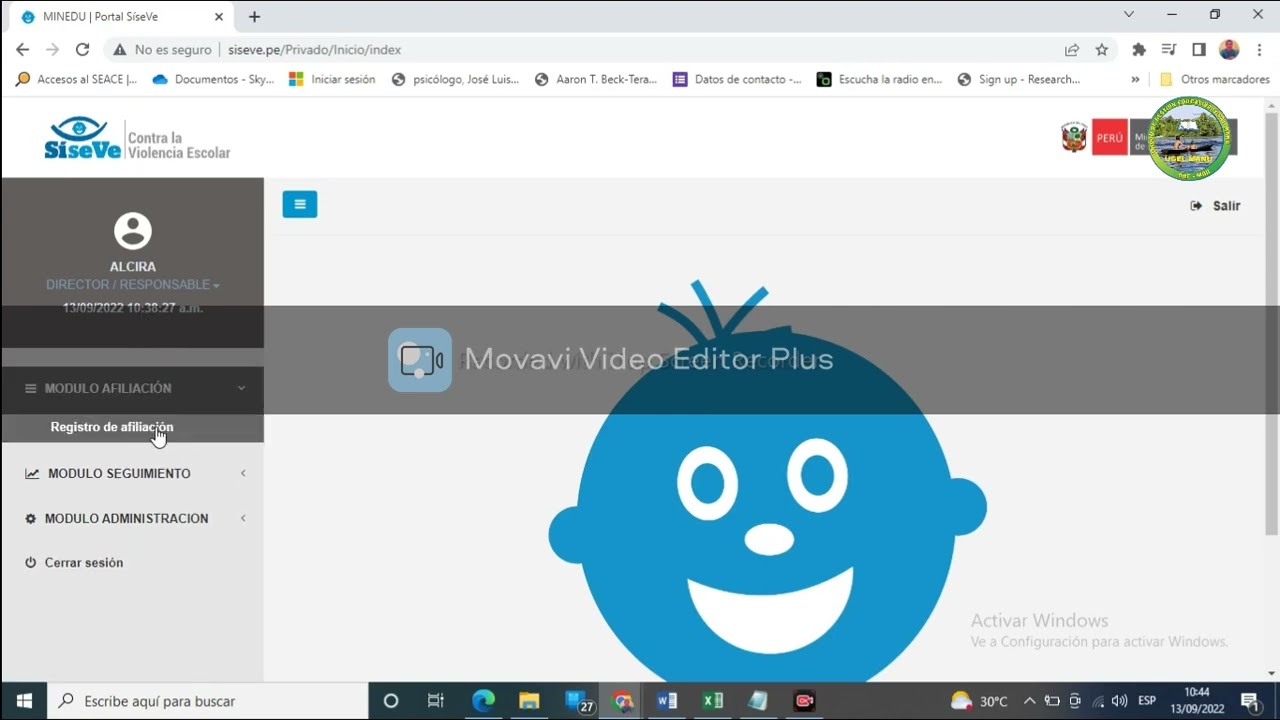1280x720 pixels.
Task: Show hidden system tray icons
Action: (1030, 701)
